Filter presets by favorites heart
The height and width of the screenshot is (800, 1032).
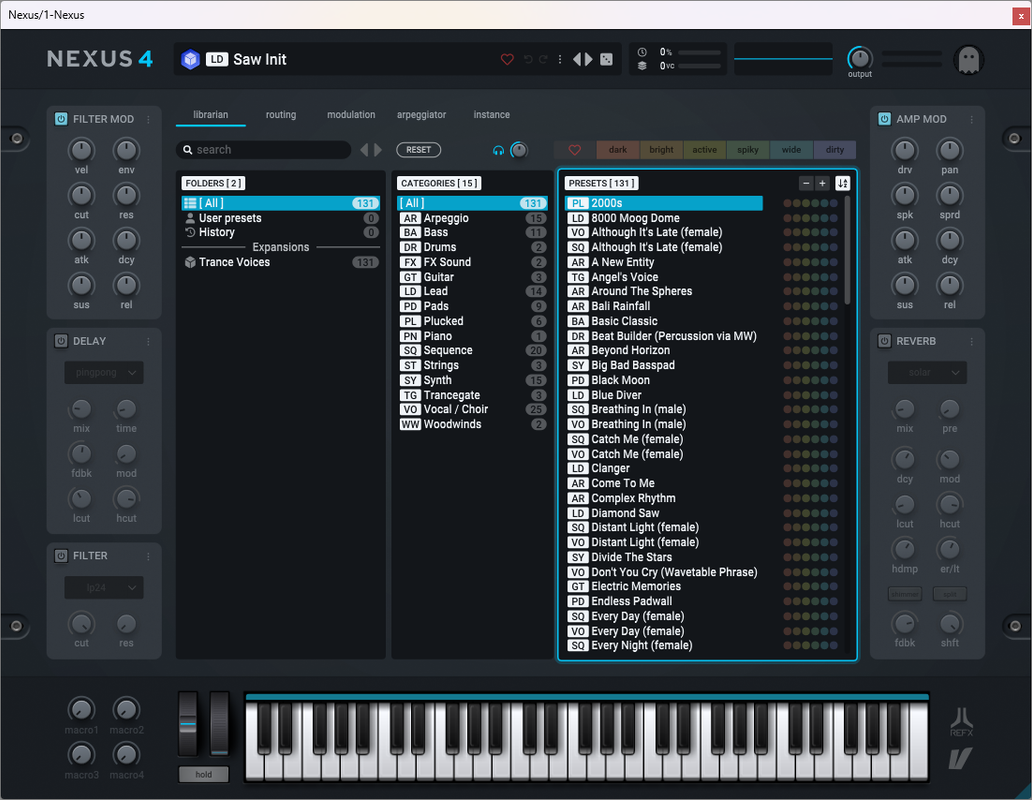575,150
